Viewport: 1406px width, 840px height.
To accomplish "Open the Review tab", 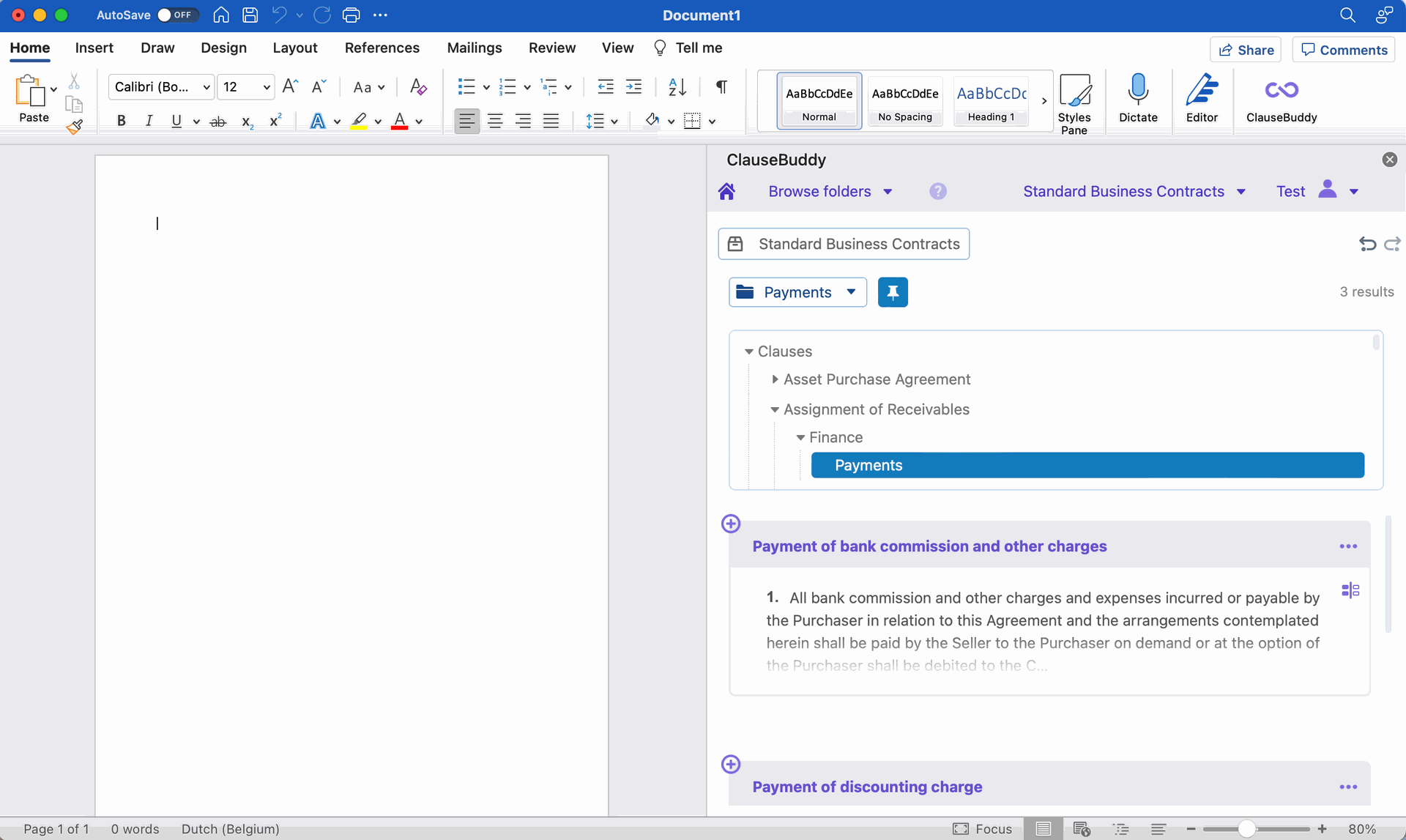I will [552, 48].
